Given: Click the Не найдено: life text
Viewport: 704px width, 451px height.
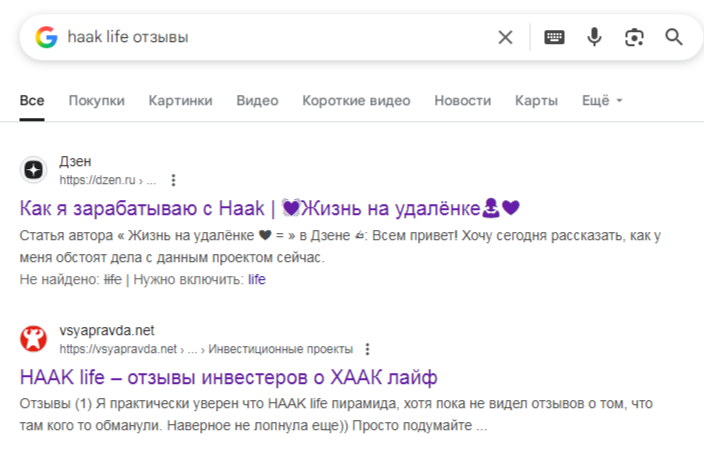Looking at the screenshot, I should 70,279.
